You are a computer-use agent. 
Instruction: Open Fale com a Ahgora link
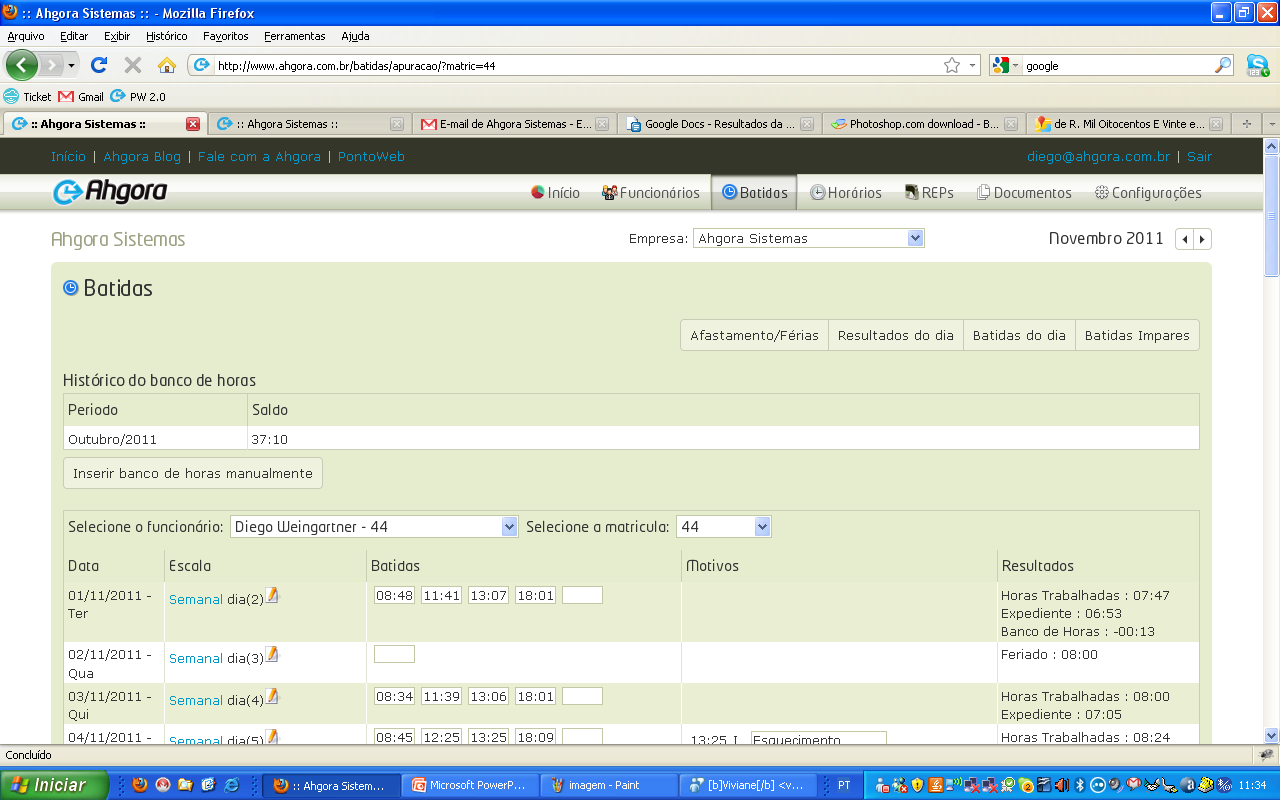(259, 157)
